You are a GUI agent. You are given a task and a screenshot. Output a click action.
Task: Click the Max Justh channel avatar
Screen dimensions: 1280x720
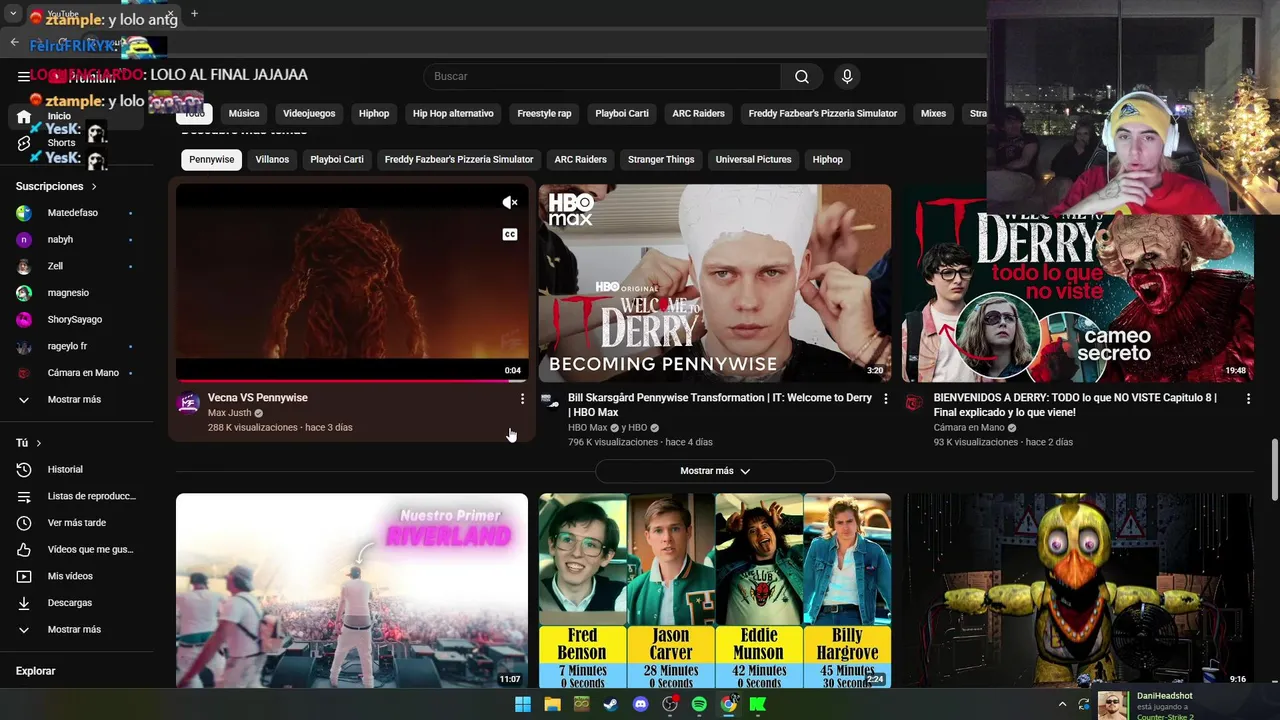[188, 402]
